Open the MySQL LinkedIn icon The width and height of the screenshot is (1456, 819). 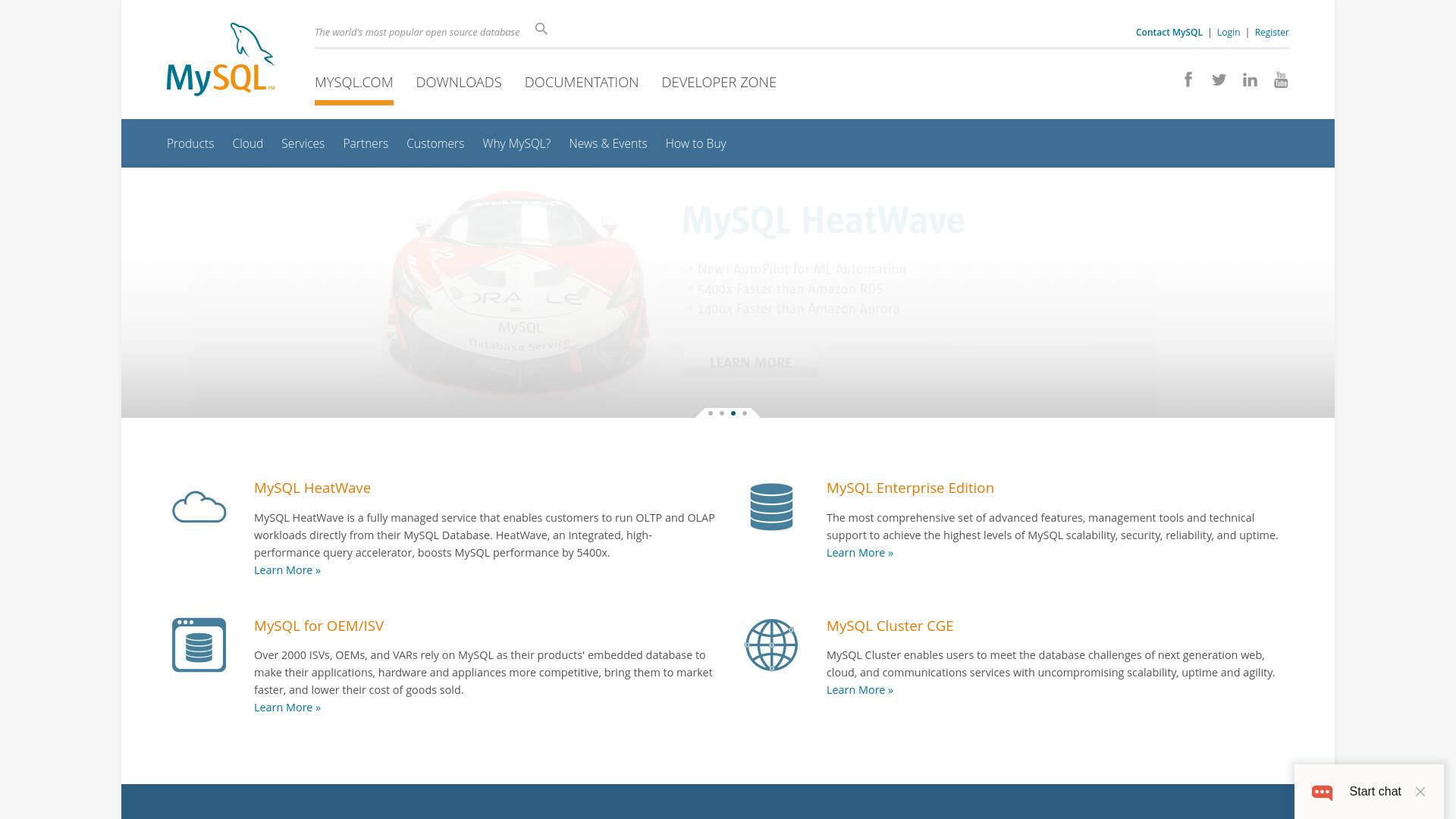click(x=1250, y=80)
